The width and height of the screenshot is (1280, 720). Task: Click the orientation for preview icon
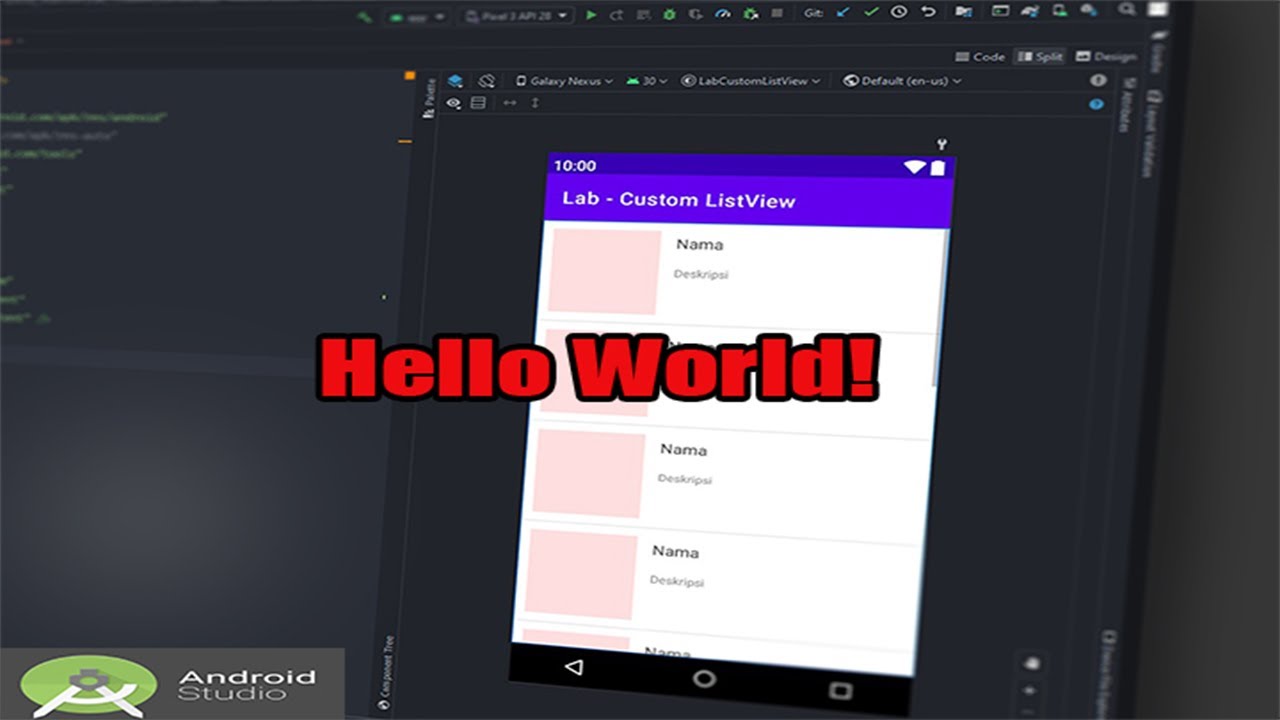pyautogui.click(x=486, y=81)
